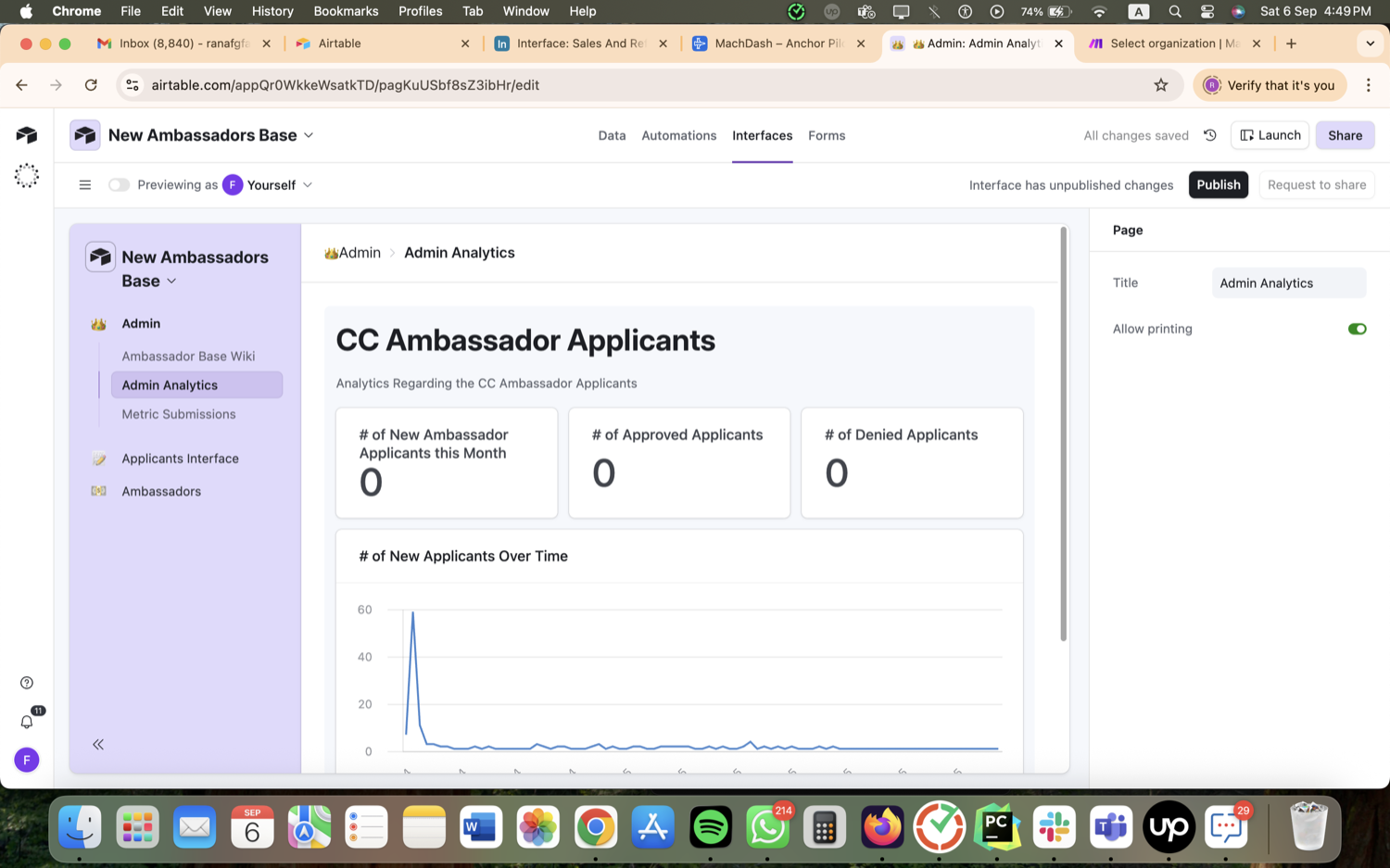Click the Publish button
The width and height of the screenshot is (1390, 868).
[1219, 185]
